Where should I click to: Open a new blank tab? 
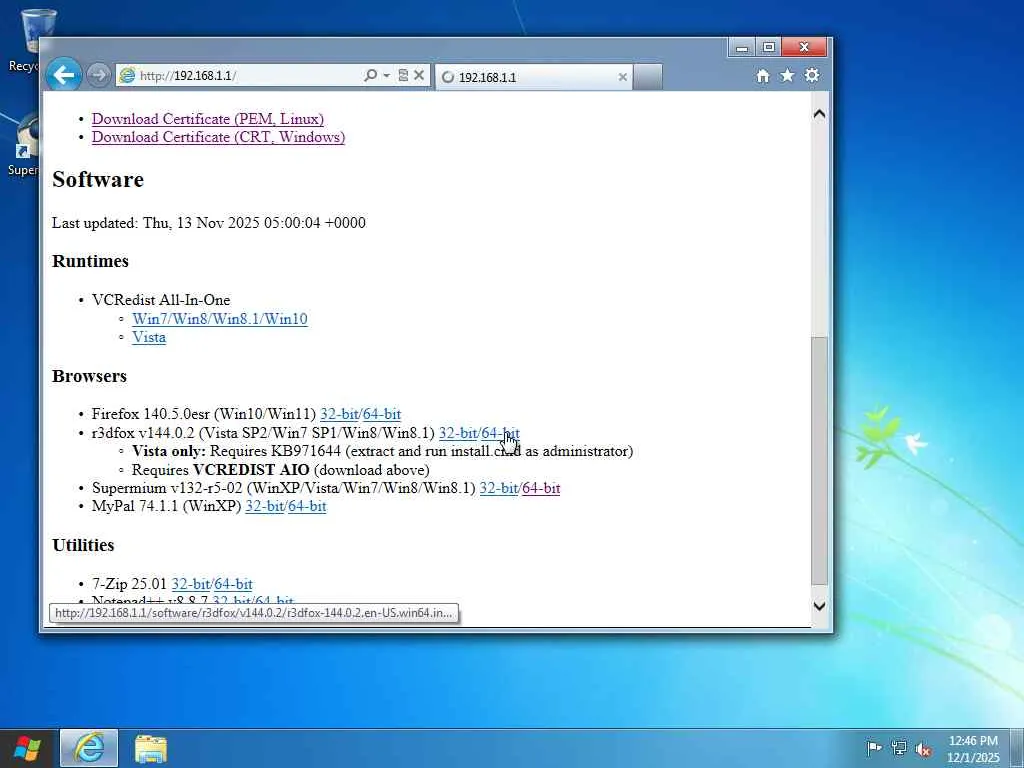pyautogui.click(x=648, y=77)
